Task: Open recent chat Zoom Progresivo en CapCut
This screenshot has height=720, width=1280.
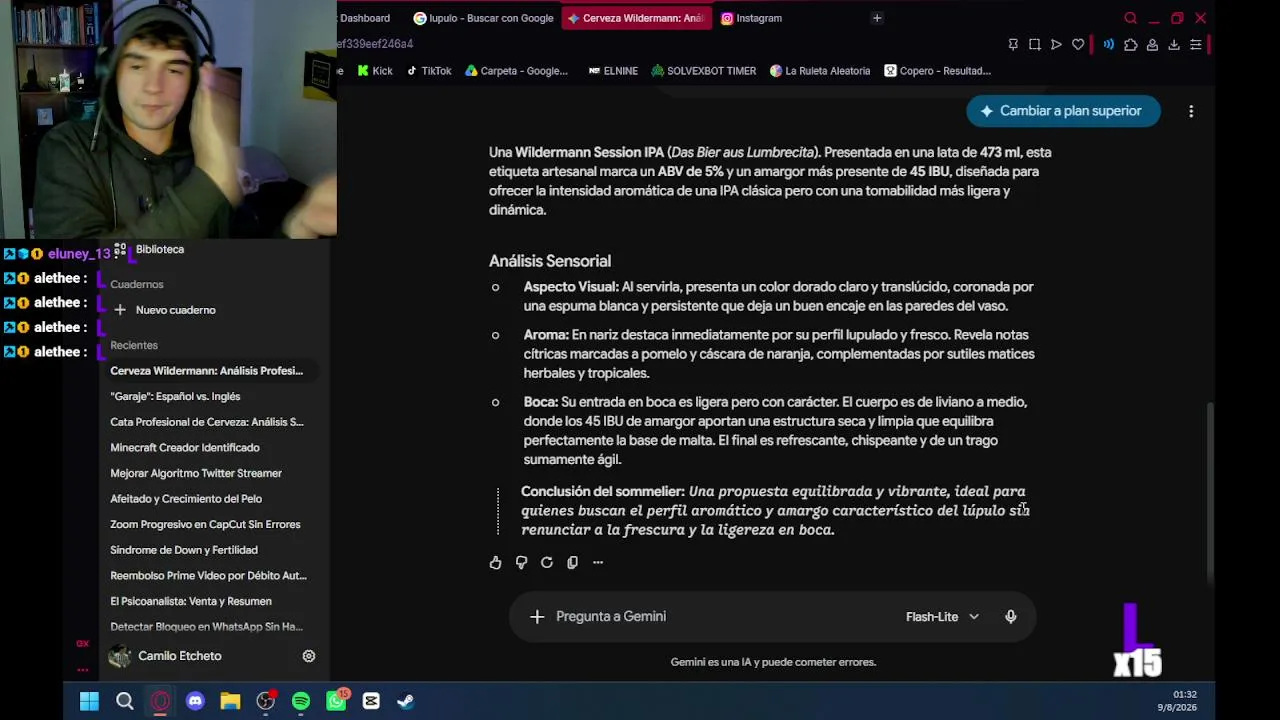Action: point(205,524)
